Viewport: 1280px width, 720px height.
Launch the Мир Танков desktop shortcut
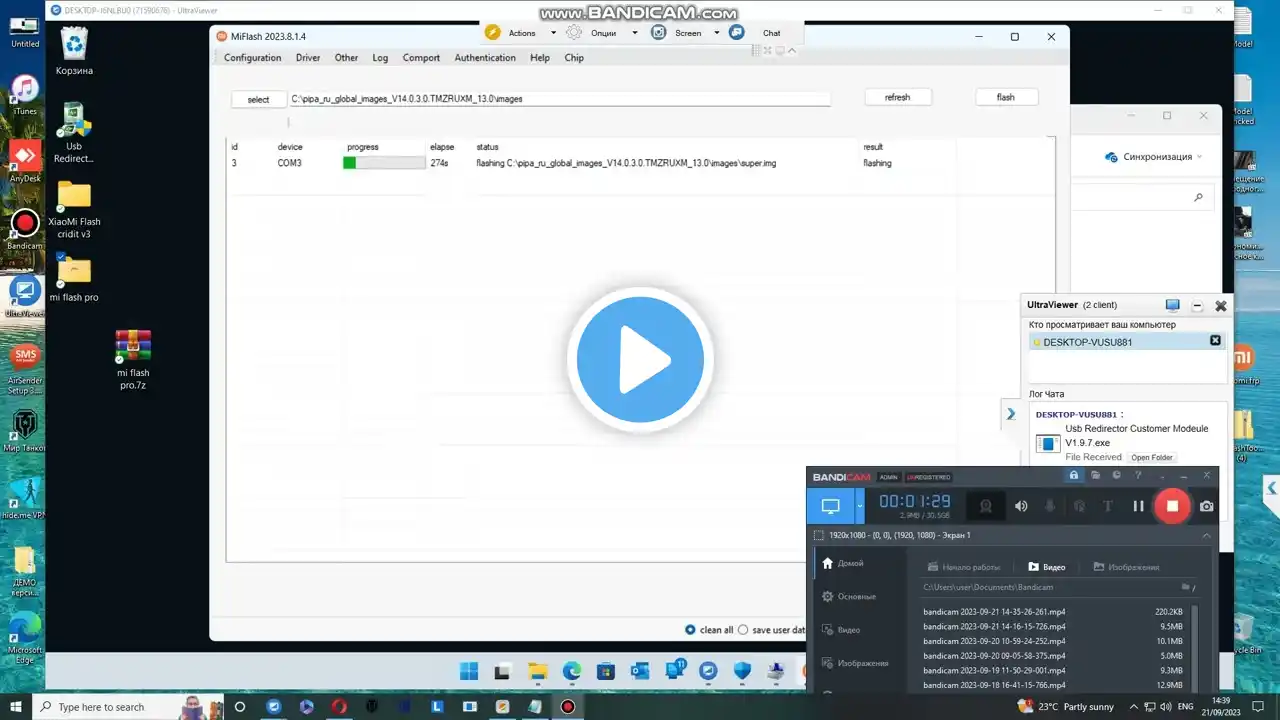[x=25, y=431]
